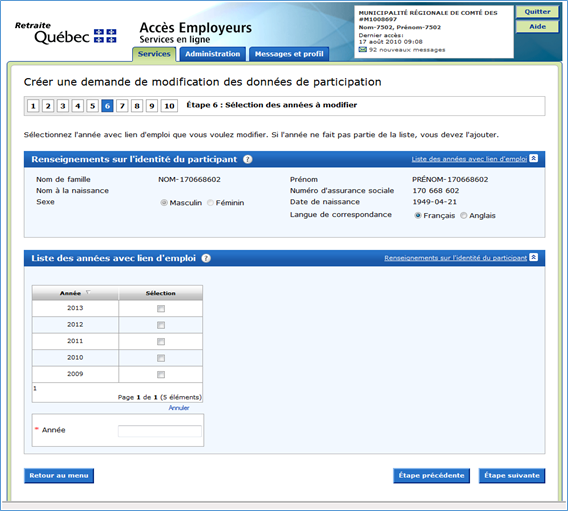Image resolution: width=568 pixels, height=511 pixels.
Task: Open Aide help button
Action: pos(537,26)
